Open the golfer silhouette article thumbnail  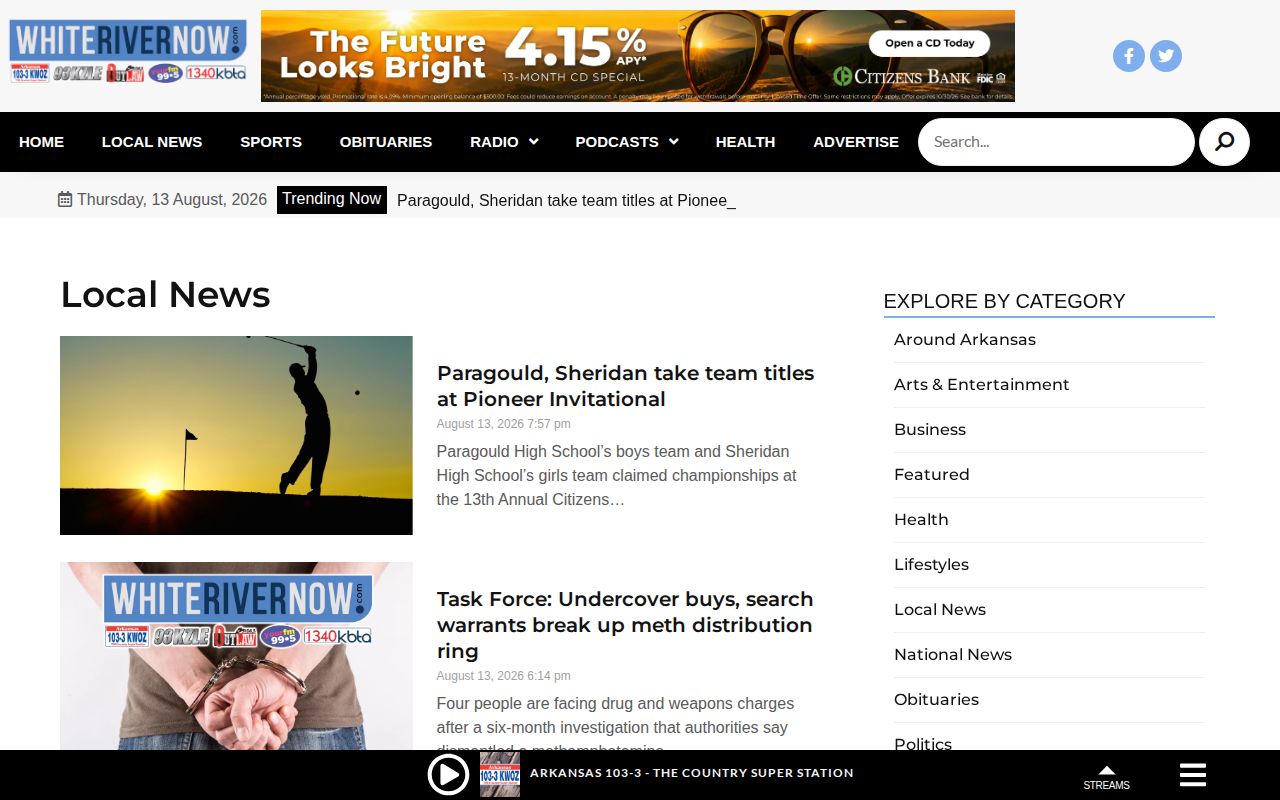point(236,435)
